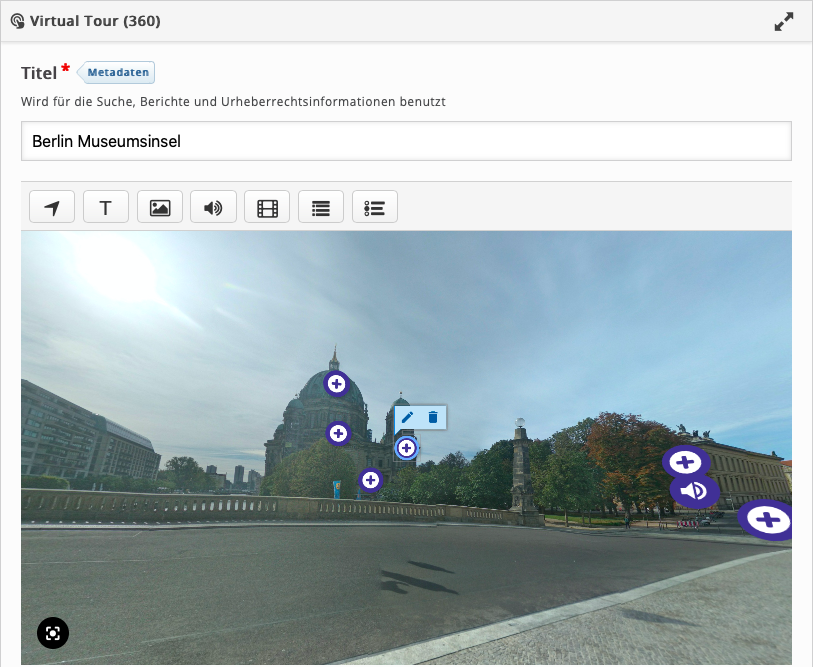Click the selected plus hotspot under the edit popup

[406, 448]
